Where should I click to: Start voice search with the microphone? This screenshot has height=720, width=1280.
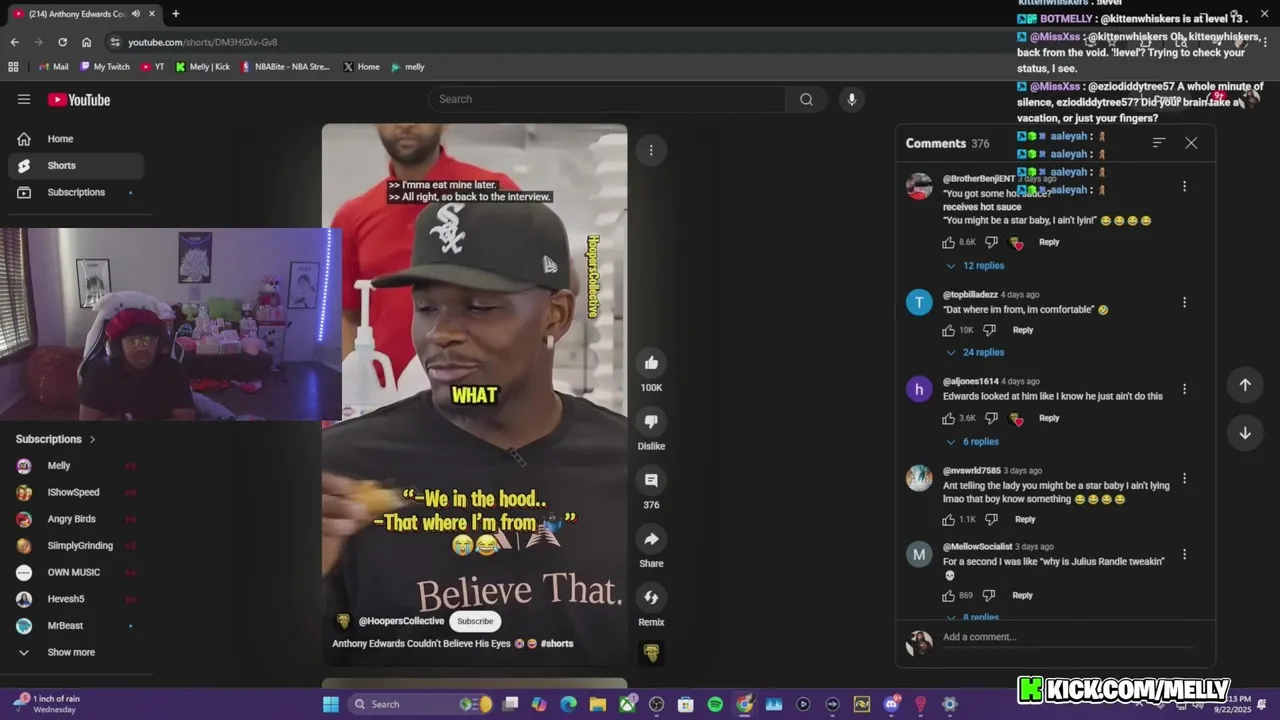851,99
